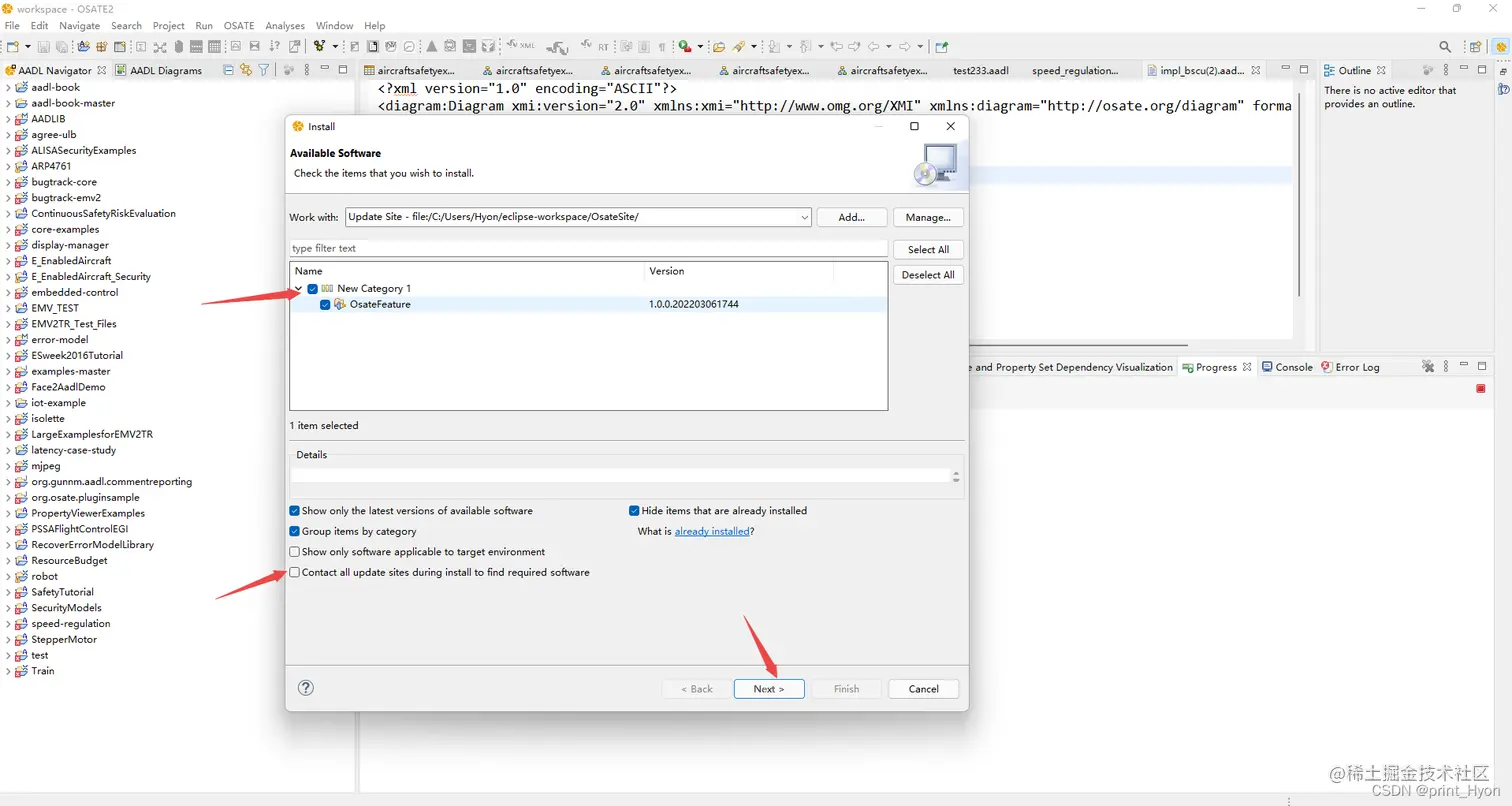Open the AADL Navigator view menu dots
Viewport: 1512px width, 806px height.
click(x=307, y=70)
